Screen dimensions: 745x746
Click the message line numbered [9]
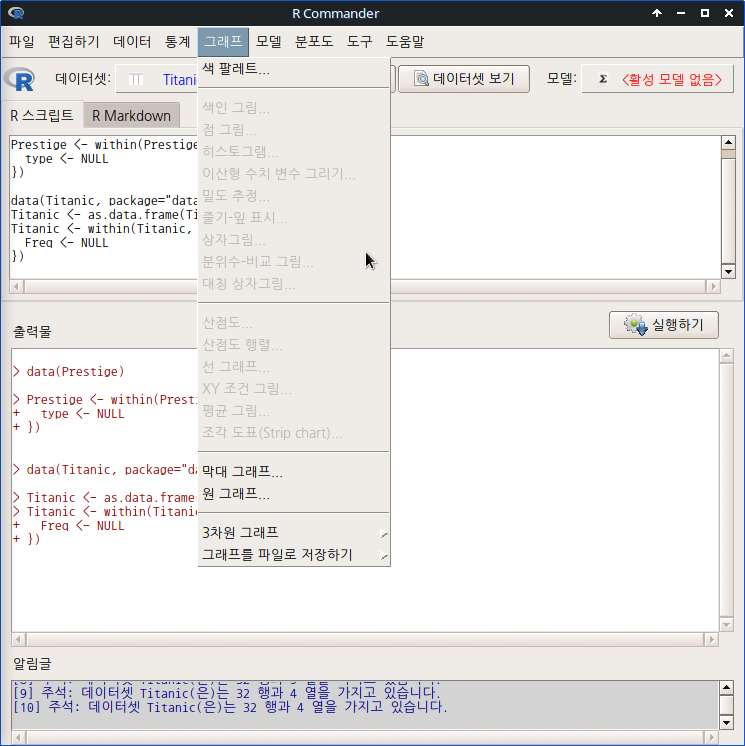(x=227, y=693)
